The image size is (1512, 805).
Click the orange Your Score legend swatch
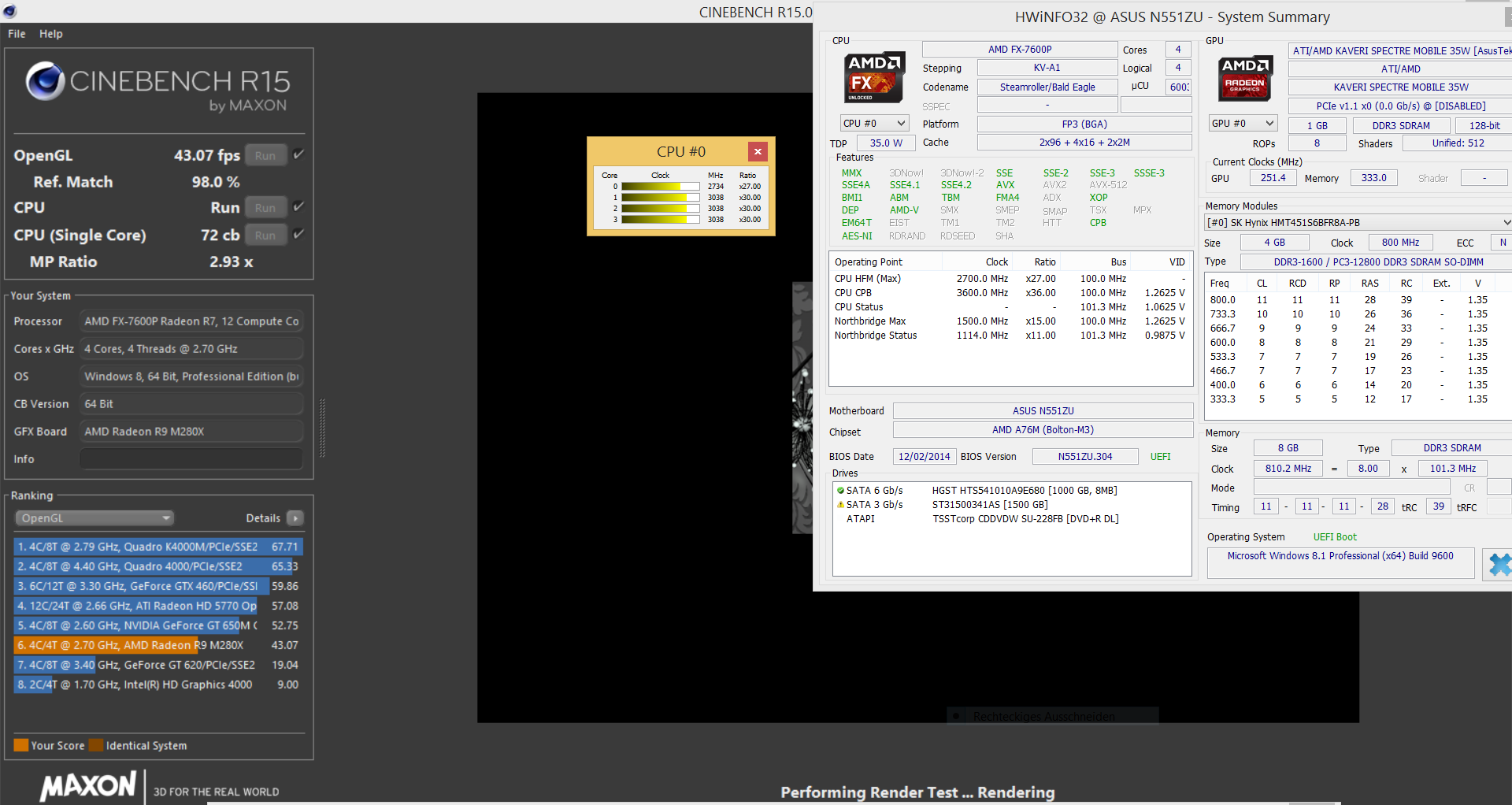pos(21,745)
